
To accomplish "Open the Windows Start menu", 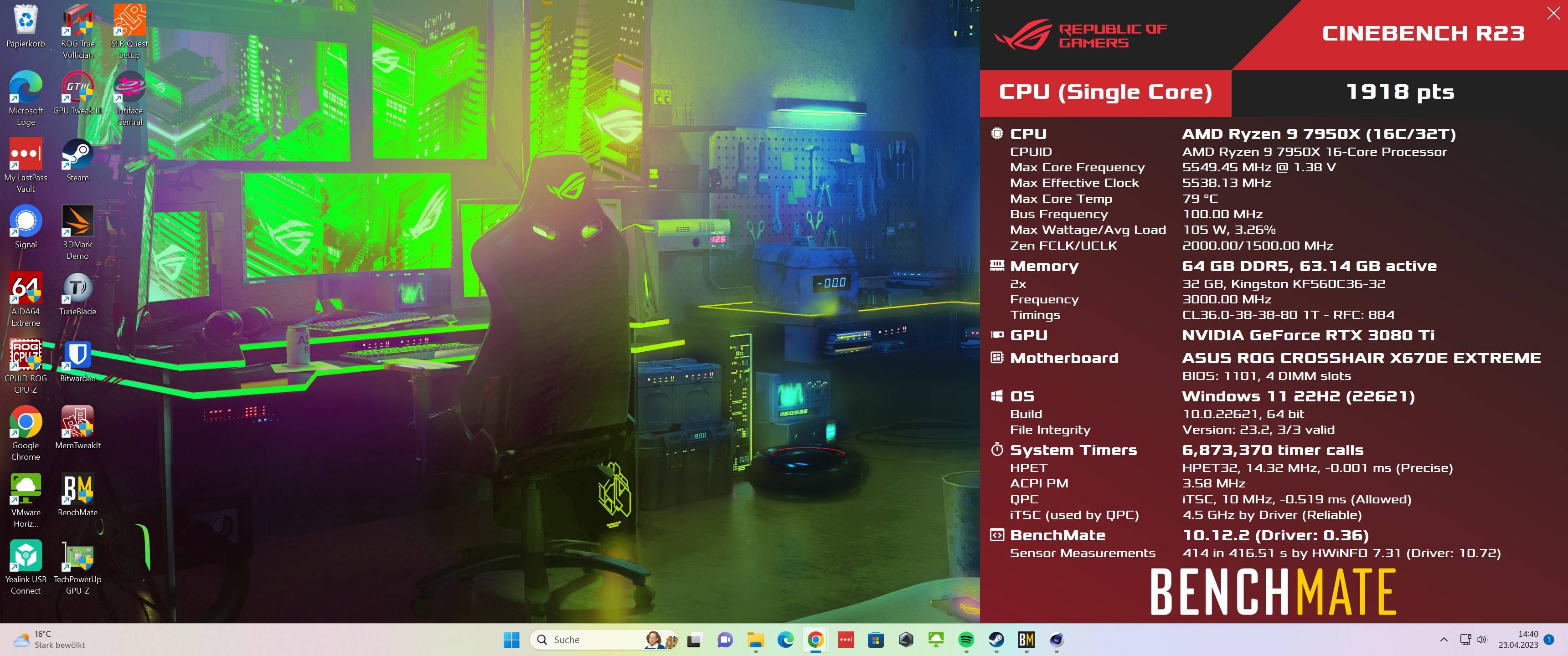I will coord(511,640).
